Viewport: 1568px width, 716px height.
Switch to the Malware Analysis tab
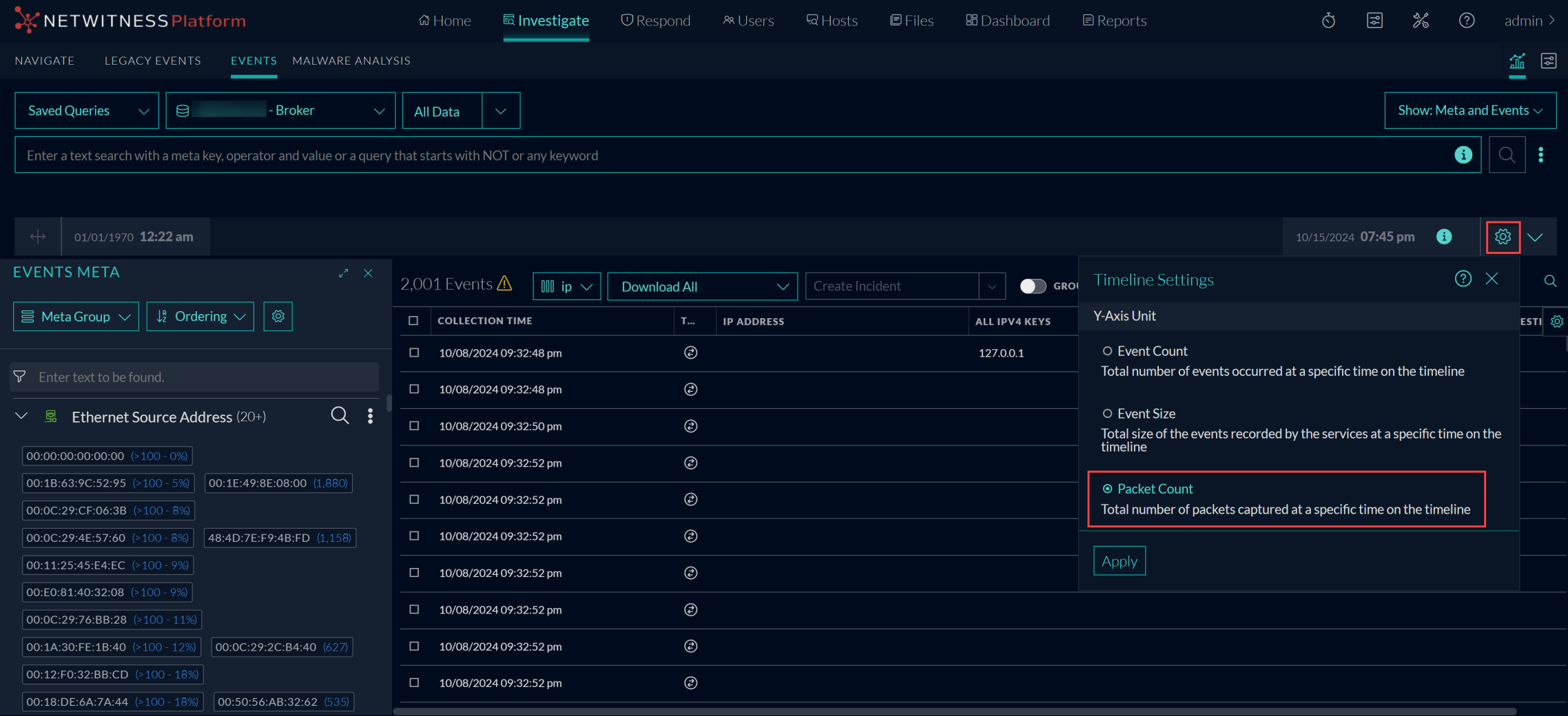coord(351,61)
